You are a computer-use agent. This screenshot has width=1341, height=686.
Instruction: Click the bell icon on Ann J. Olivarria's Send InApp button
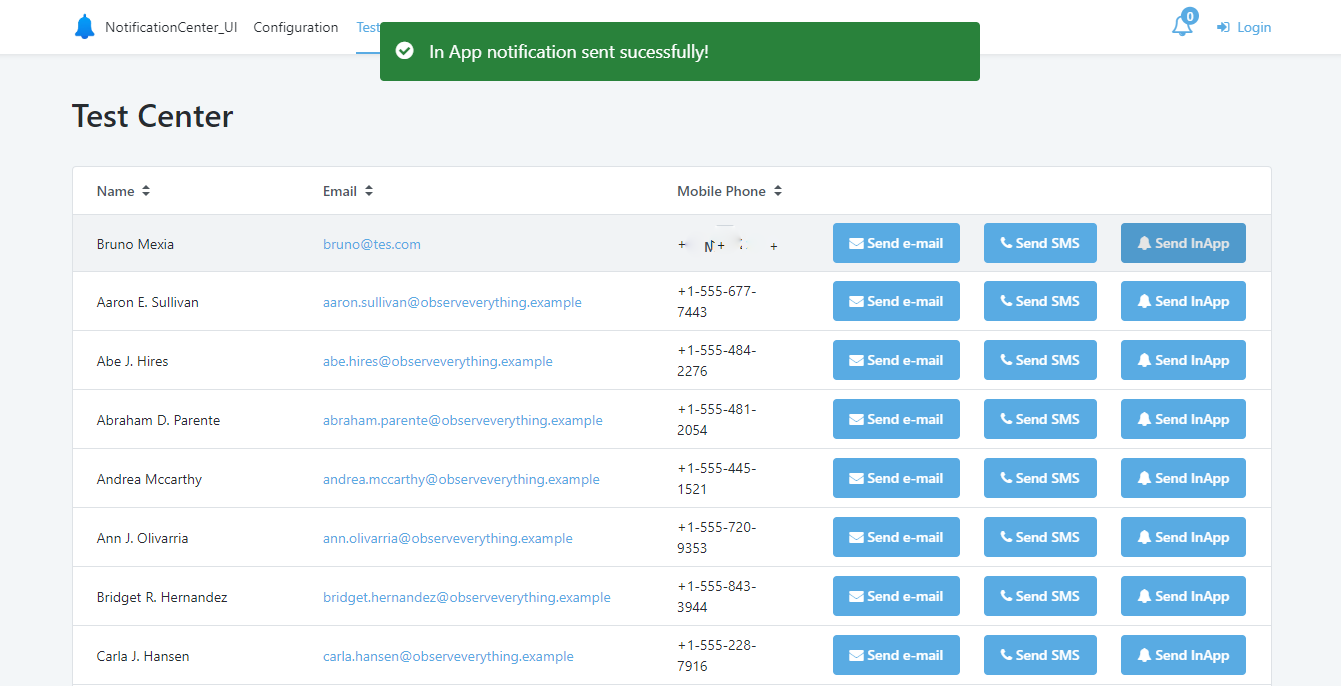1146,537
